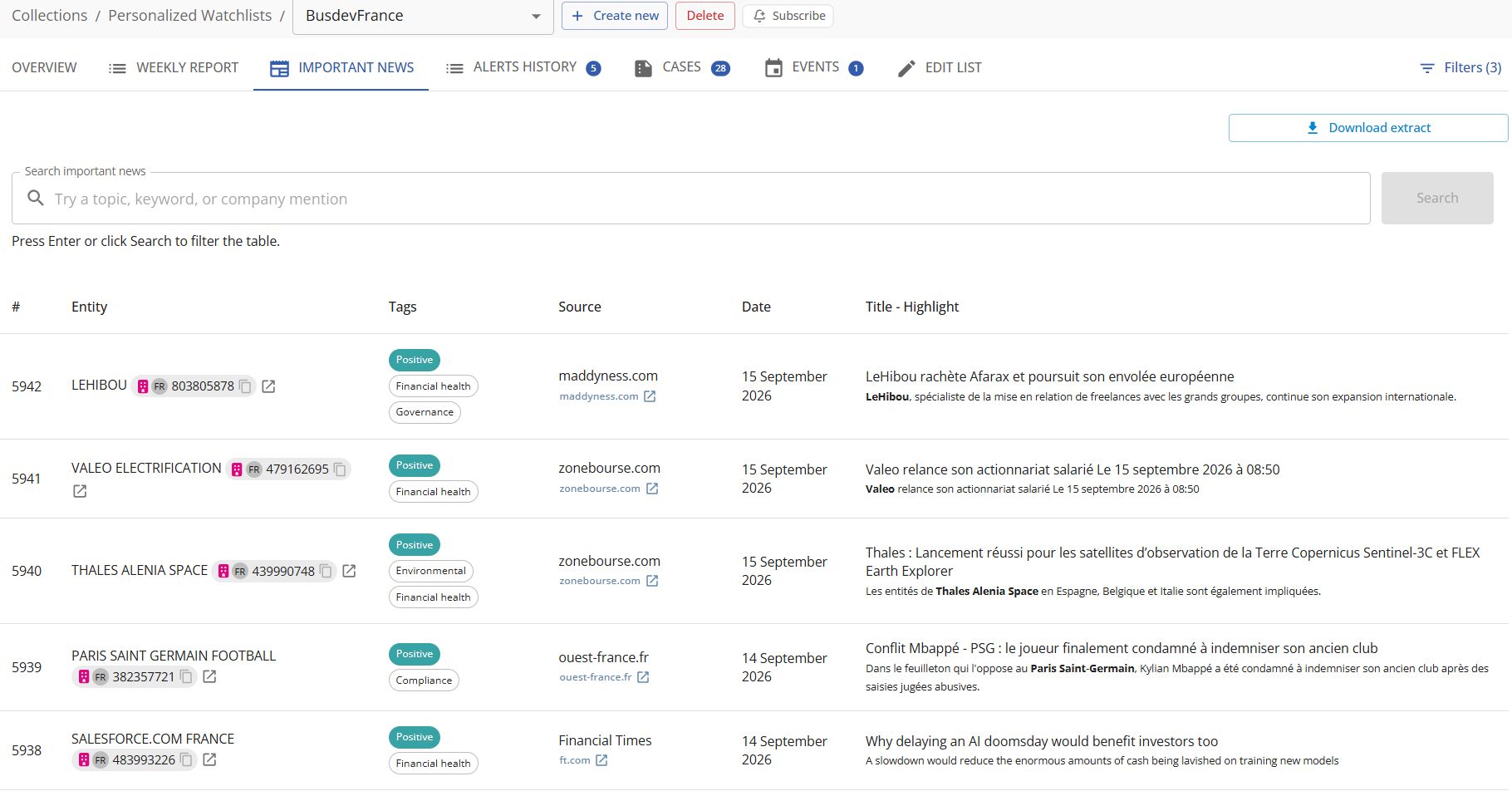Open ft.com source link

pyautogui.click(x=583, y=760)
